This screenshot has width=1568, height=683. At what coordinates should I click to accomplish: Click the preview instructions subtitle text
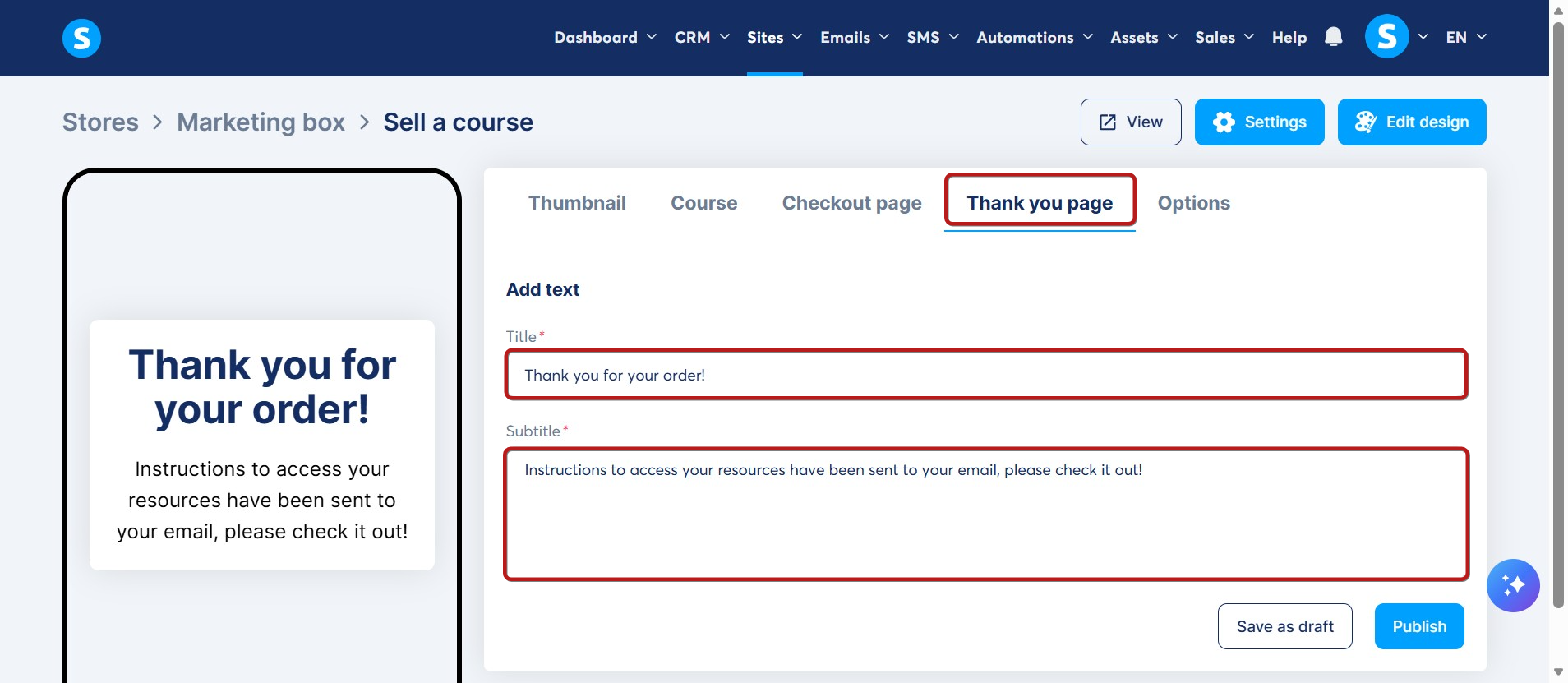[x=262, y=501]
